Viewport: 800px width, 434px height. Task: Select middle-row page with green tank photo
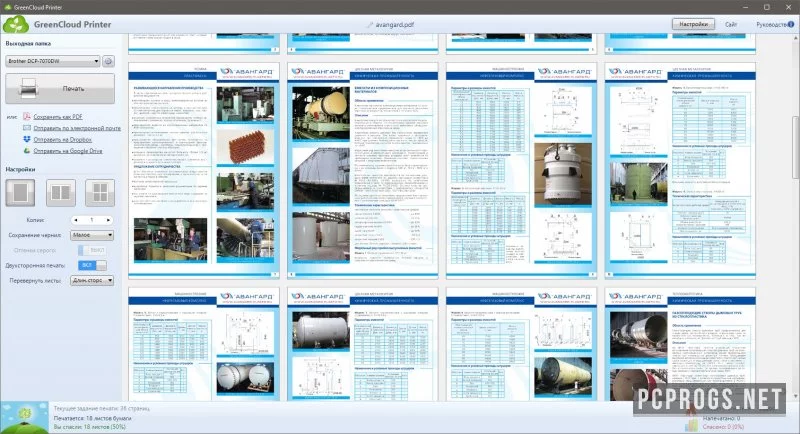(680, 170)
